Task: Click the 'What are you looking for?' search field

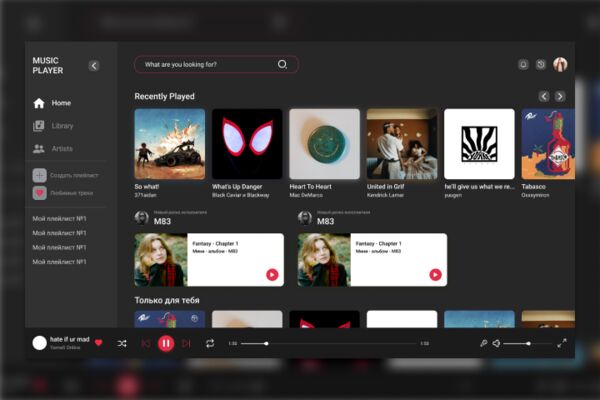Action: (216, 64)
